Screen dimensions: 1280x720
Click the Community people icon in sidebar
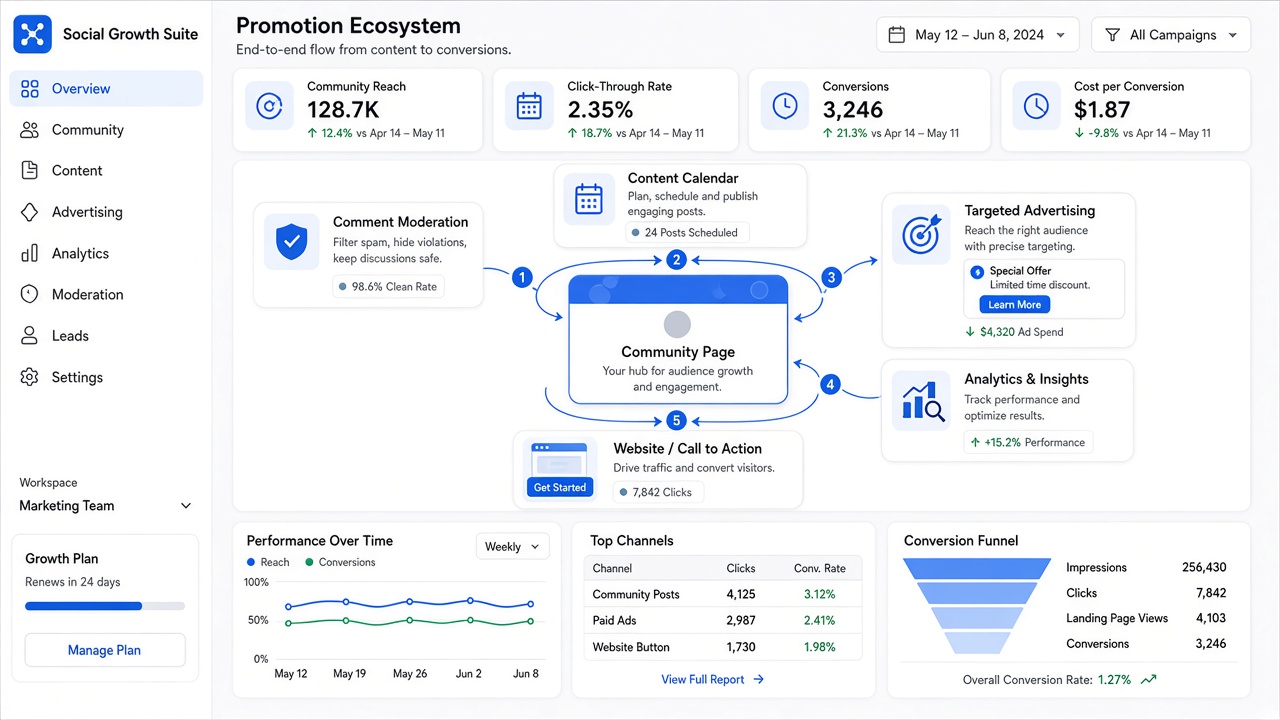pyautogui.click(x=30, y=130)
